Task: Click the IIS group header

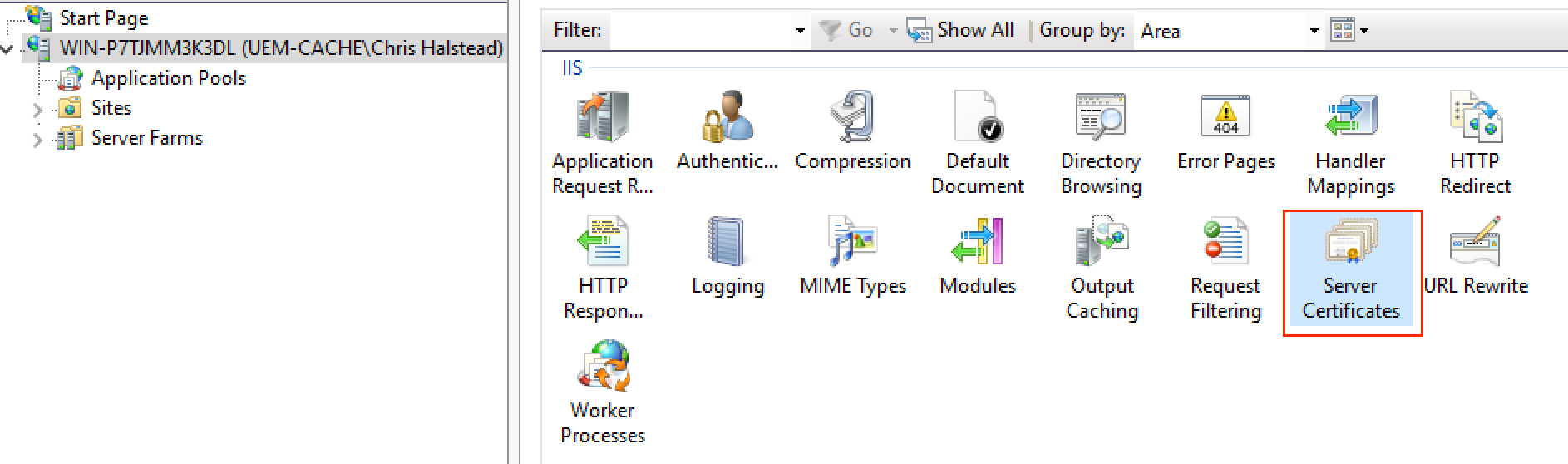Action: click(572, 68)
